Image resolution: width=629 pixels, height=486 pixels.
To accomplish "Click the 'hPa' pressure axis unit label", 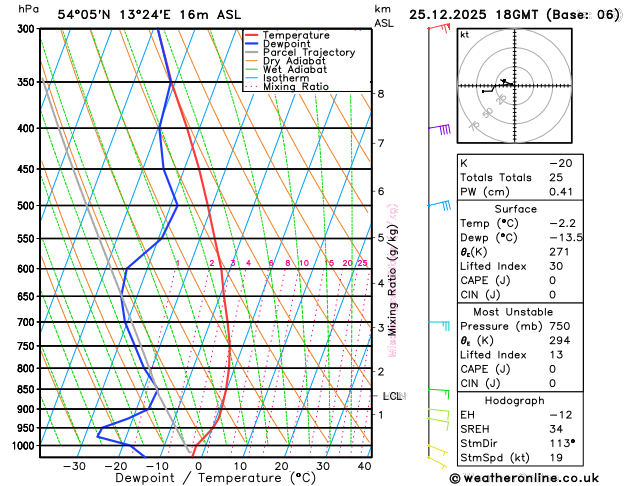I will pos(28,9).
